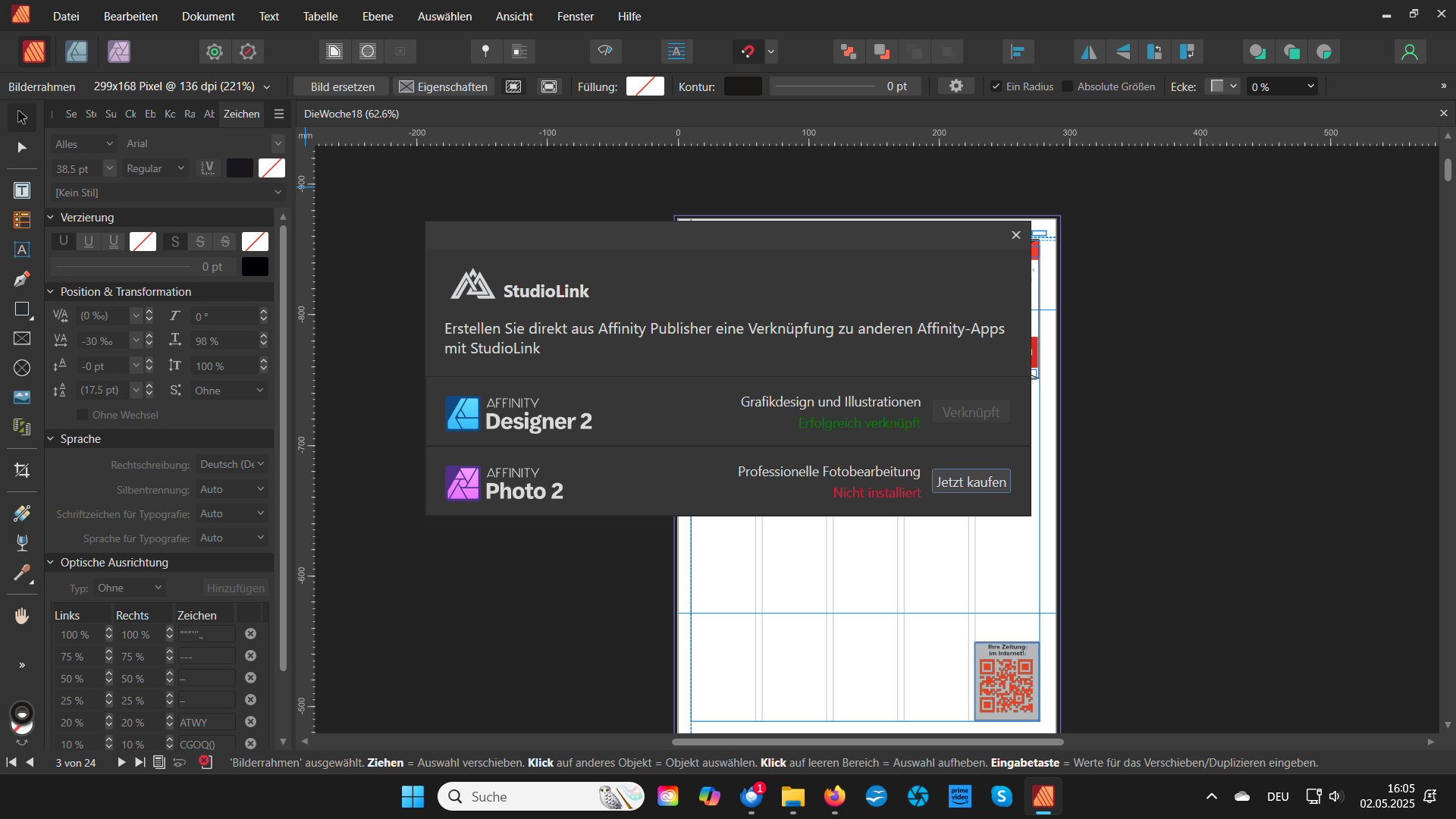Select the Move tool

pyautogui.click(x=22, y=117)
